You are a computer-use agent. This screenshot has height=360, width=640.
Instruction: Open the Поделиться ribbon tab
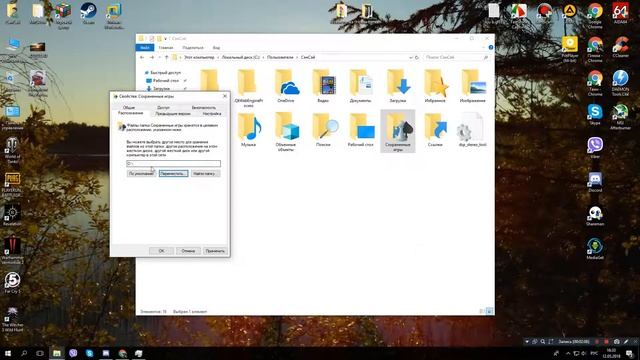pos(193,48)
